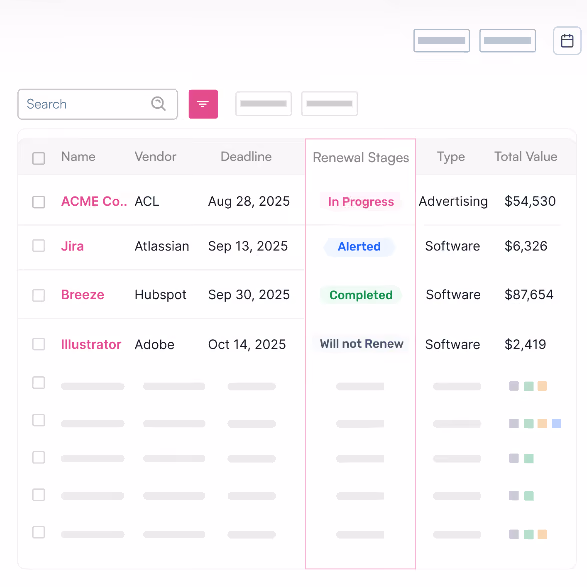Select the Adobe vendor cell
The image size is (587, 587).
[x=154, y=344]
